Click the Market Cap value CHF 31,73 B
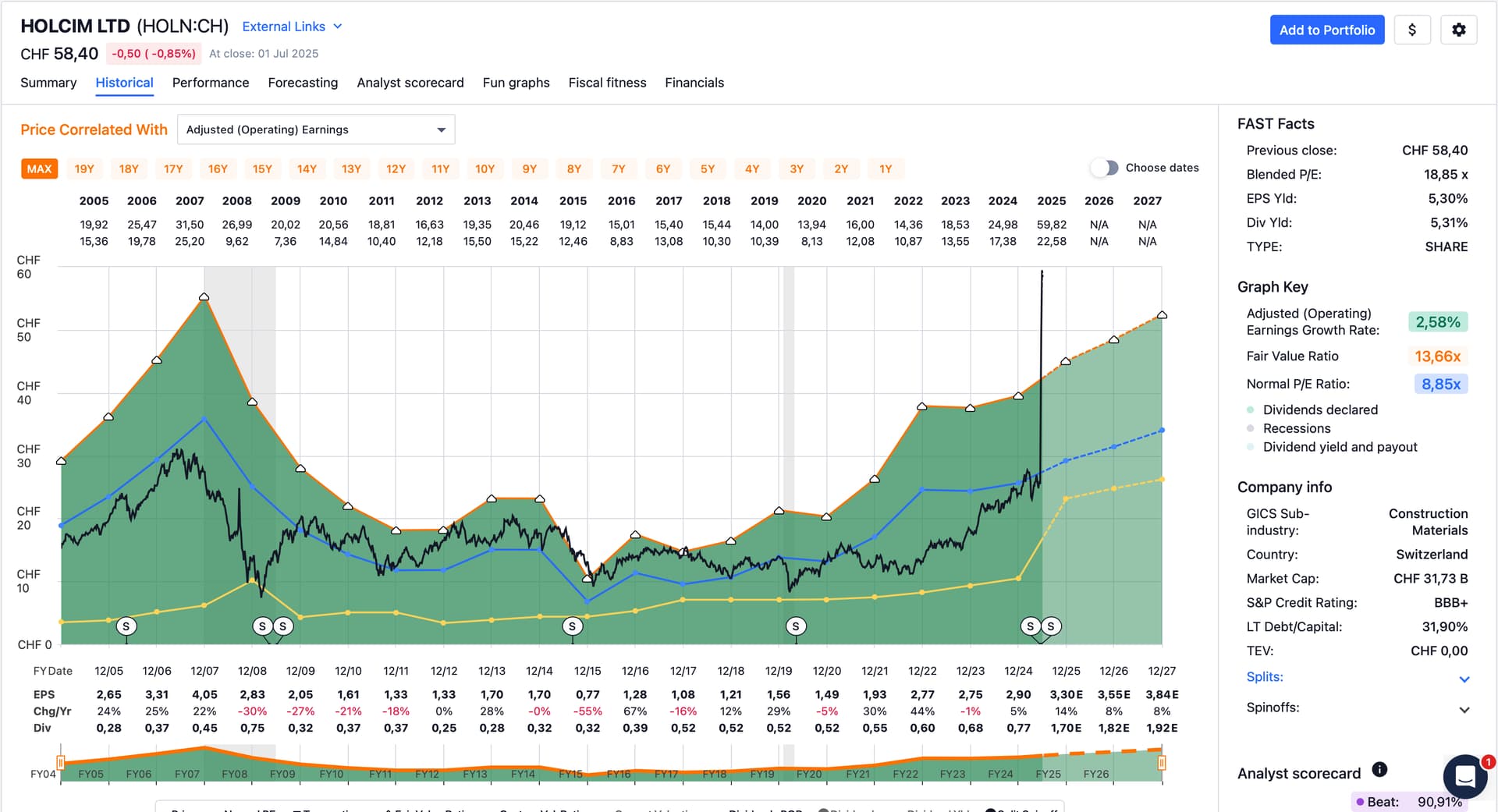Image resolution: width=1498 pixels, height=812 pixels. click(1431, 579)
